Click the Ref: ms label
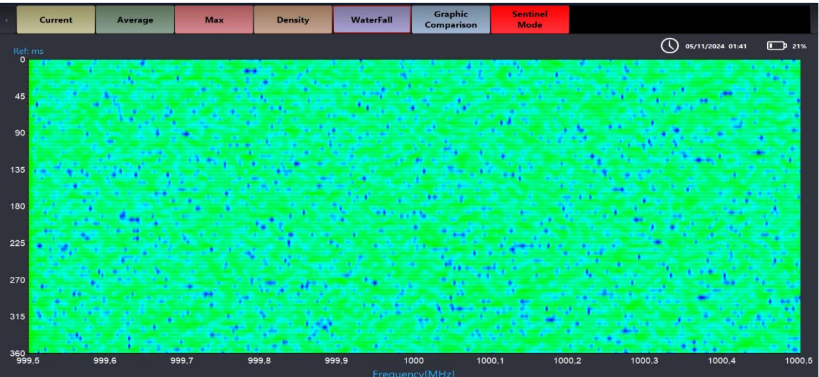Image resolution: width=819 pixels, height=377 pixels. (x=28, y=51)
